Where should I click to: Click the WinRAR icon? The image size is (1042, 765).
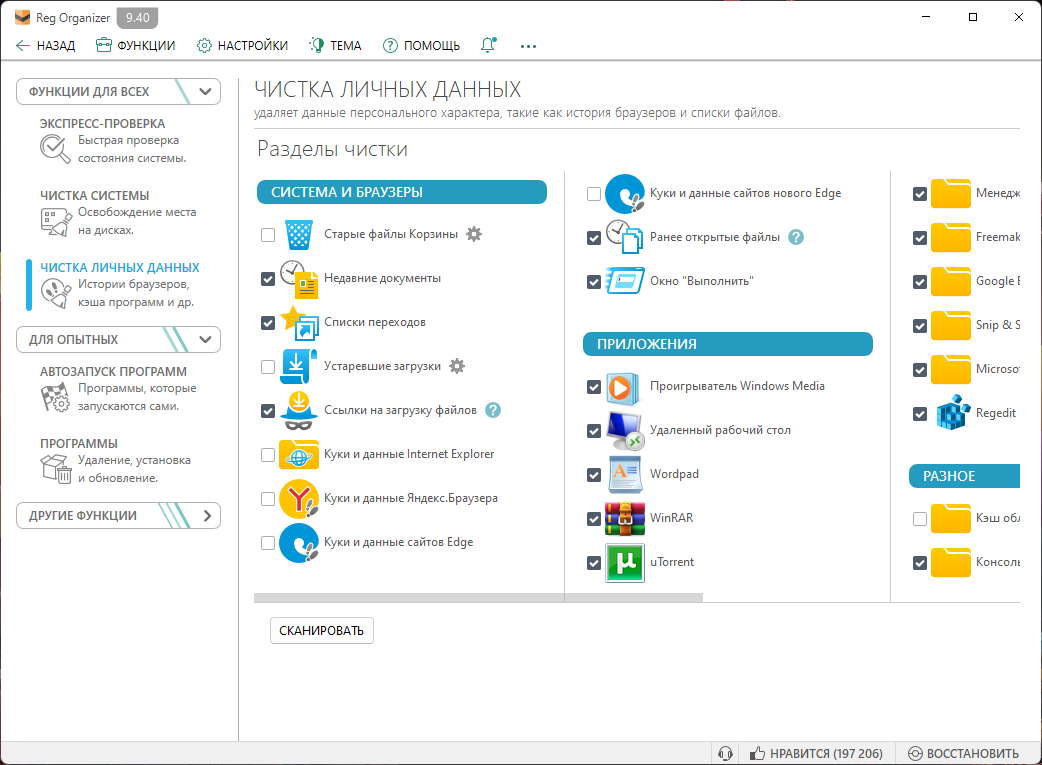click(x=625, y=518)
